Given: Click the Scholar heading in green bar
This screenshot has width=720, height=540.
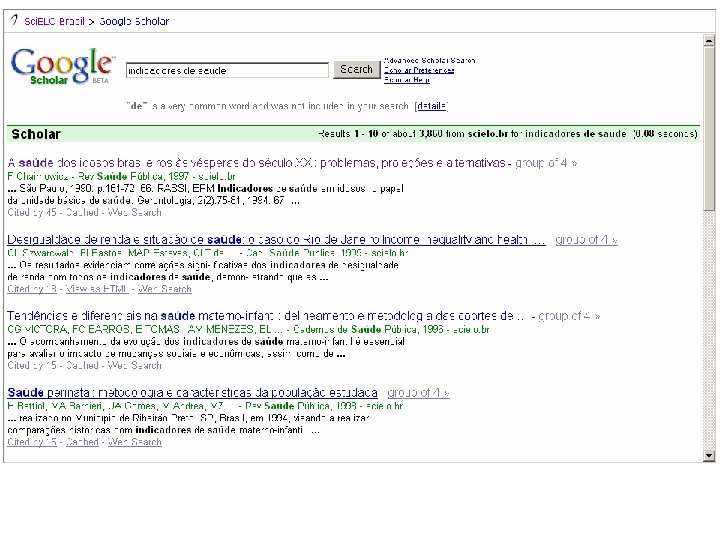Looking at the screenshot, I should (36, 134).
